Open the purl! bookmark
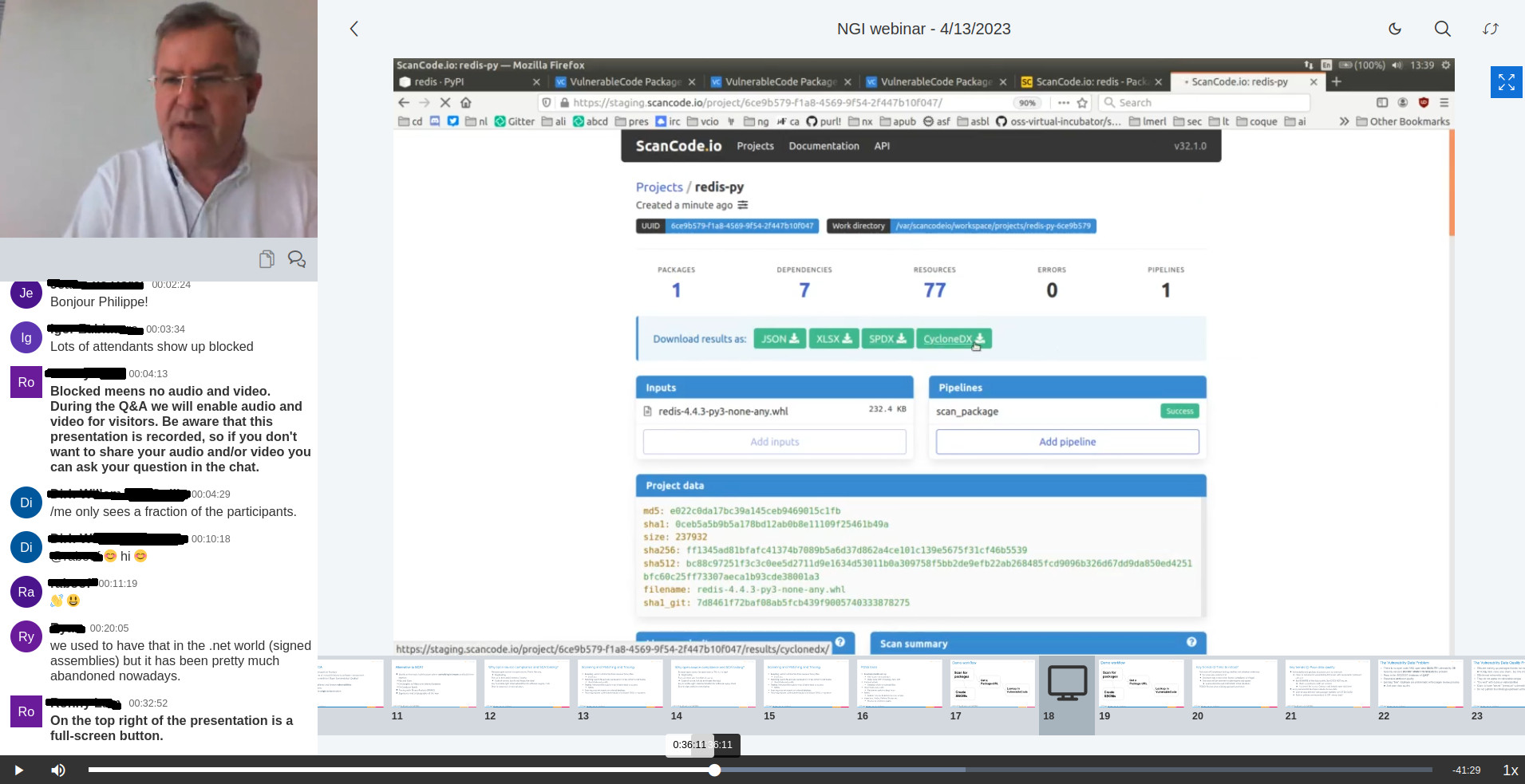The image size is (1525, 784). [x=824, y=121]
